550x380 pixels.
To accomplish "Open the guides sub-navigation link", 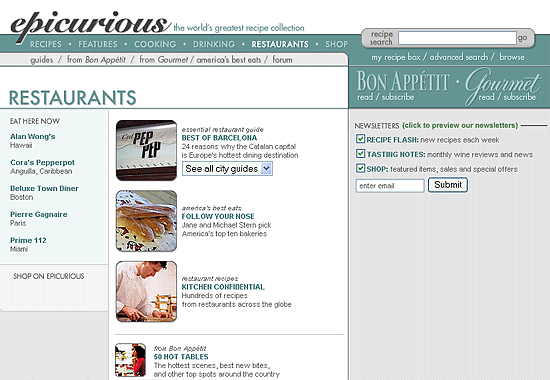I will [41, 60].
